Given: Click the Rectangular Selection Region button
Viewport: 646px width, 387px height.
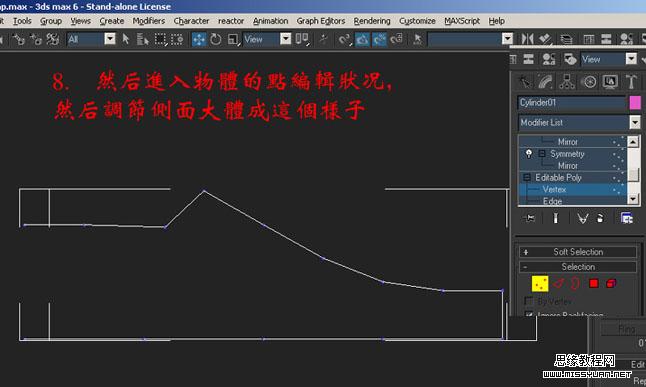Looking at the screenshot, I should [160, 40].
